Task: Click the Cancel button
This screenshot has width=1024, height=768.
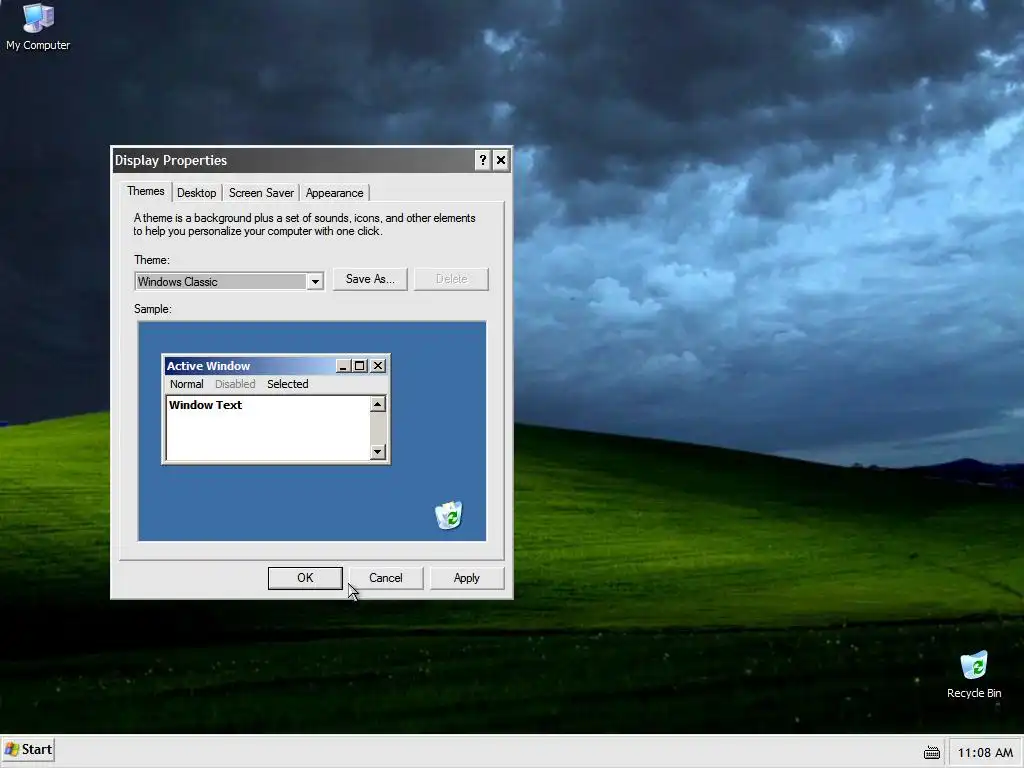Action: point(386,578)
